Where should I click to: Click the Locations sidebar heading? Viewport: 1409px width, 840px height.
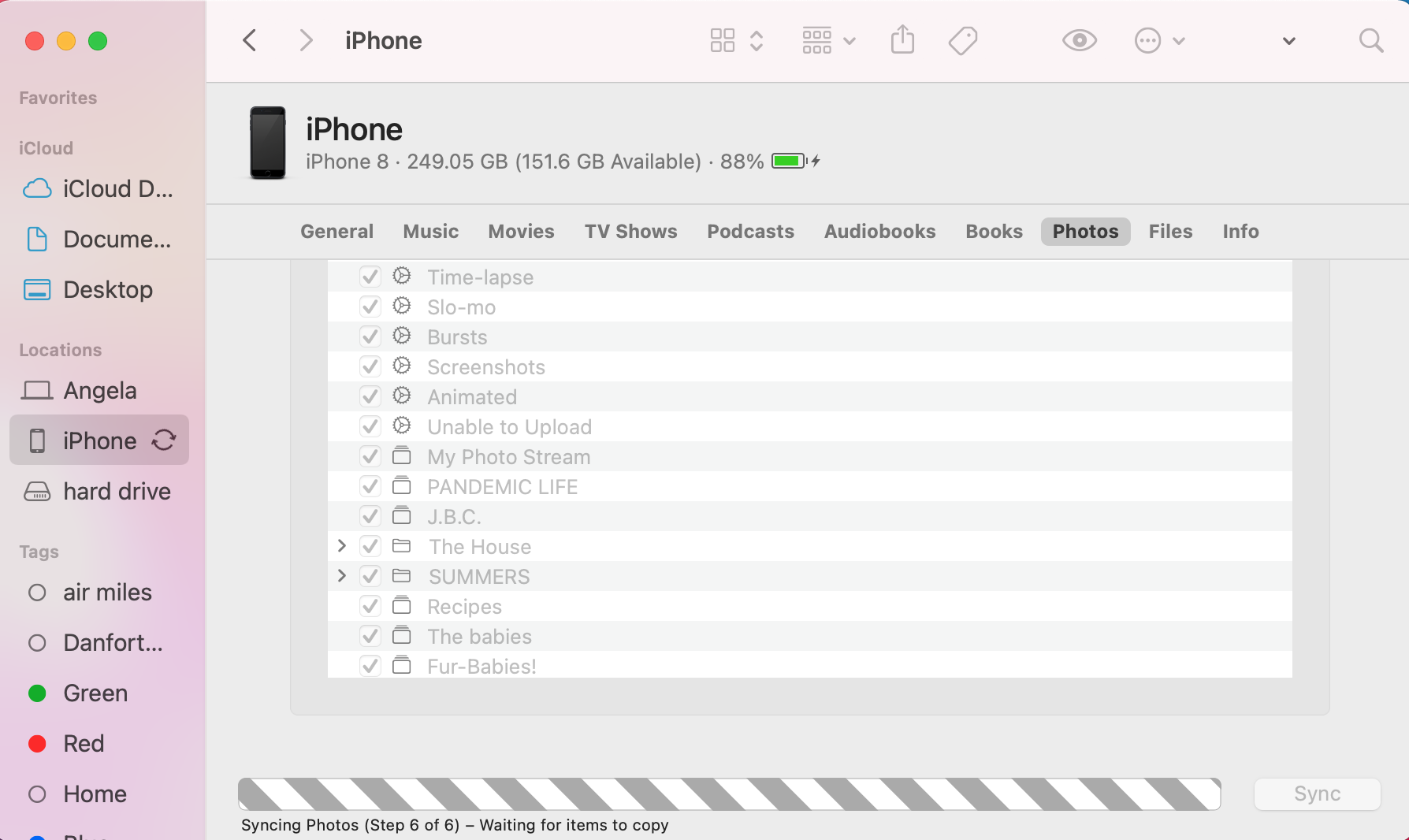click(61, 350)
